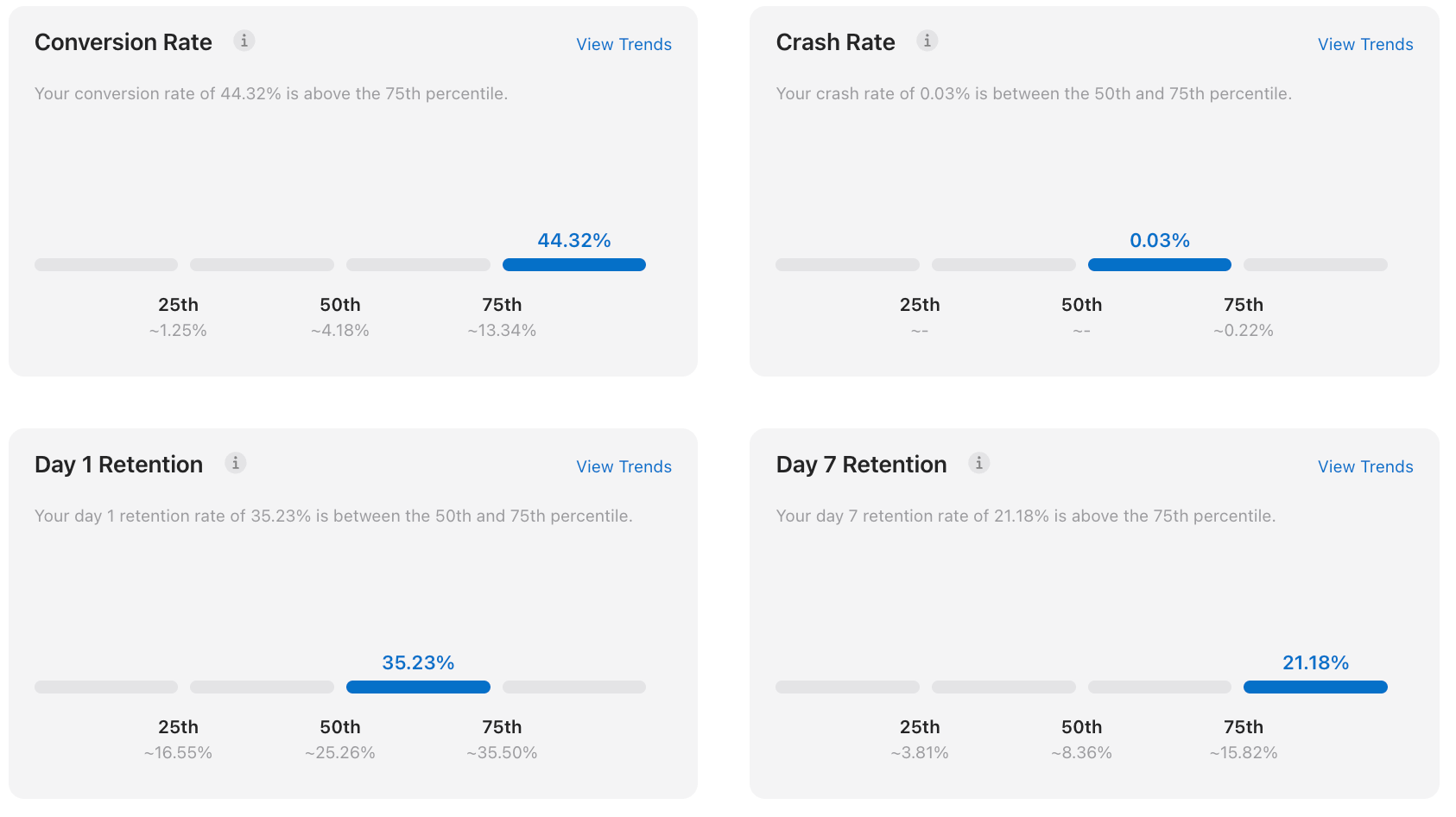1456x817 pixels.
Task: Click the blue 35.23% retention bar
Action: click(x=418, y=687)
